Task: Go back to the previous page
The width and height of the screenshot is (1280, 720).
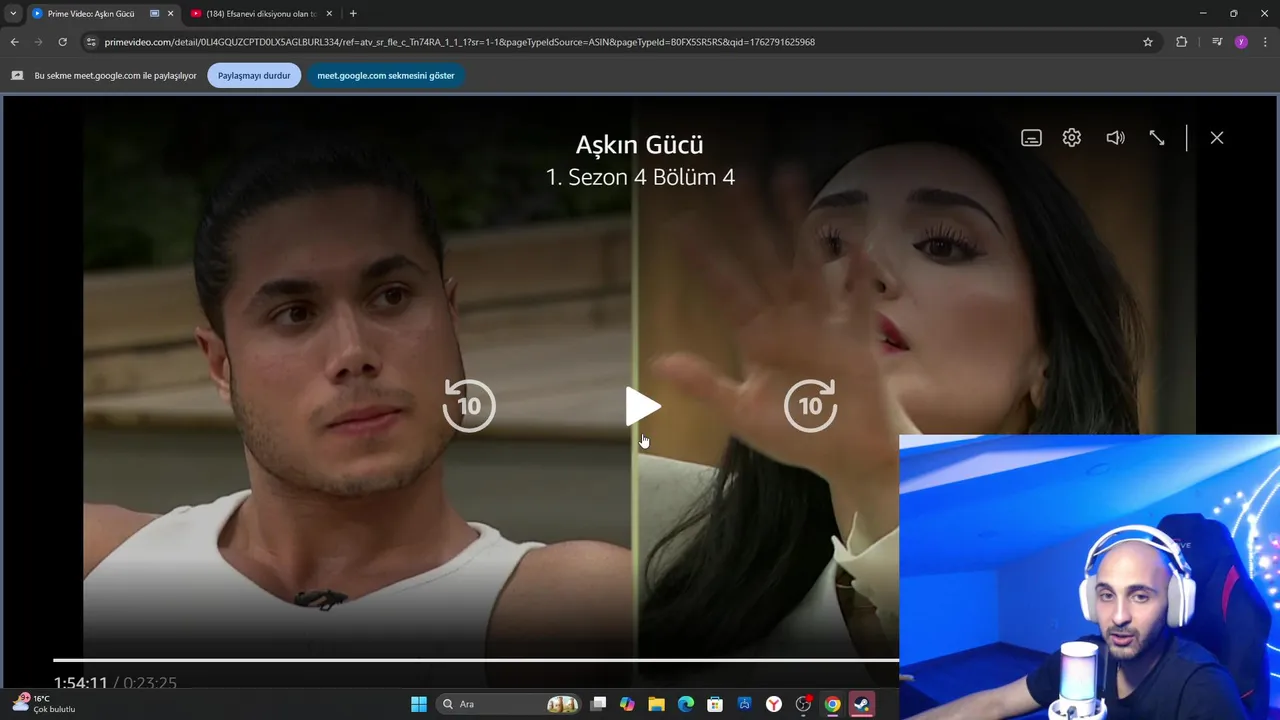Action: click(x=14, y=42)
